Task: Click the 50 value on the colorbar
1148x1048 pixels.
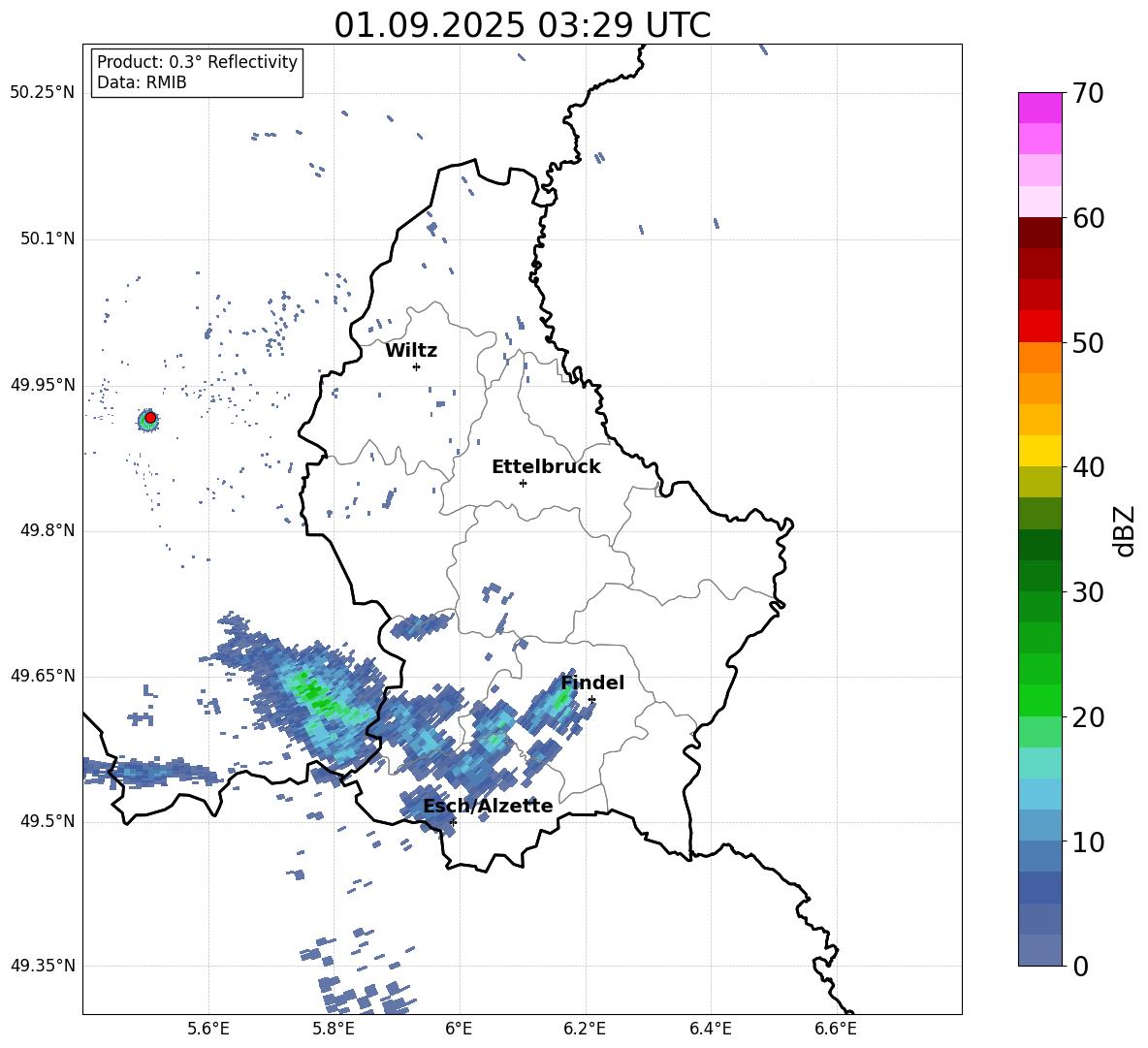Action: pyautogui.click(x=1087, y=342)
